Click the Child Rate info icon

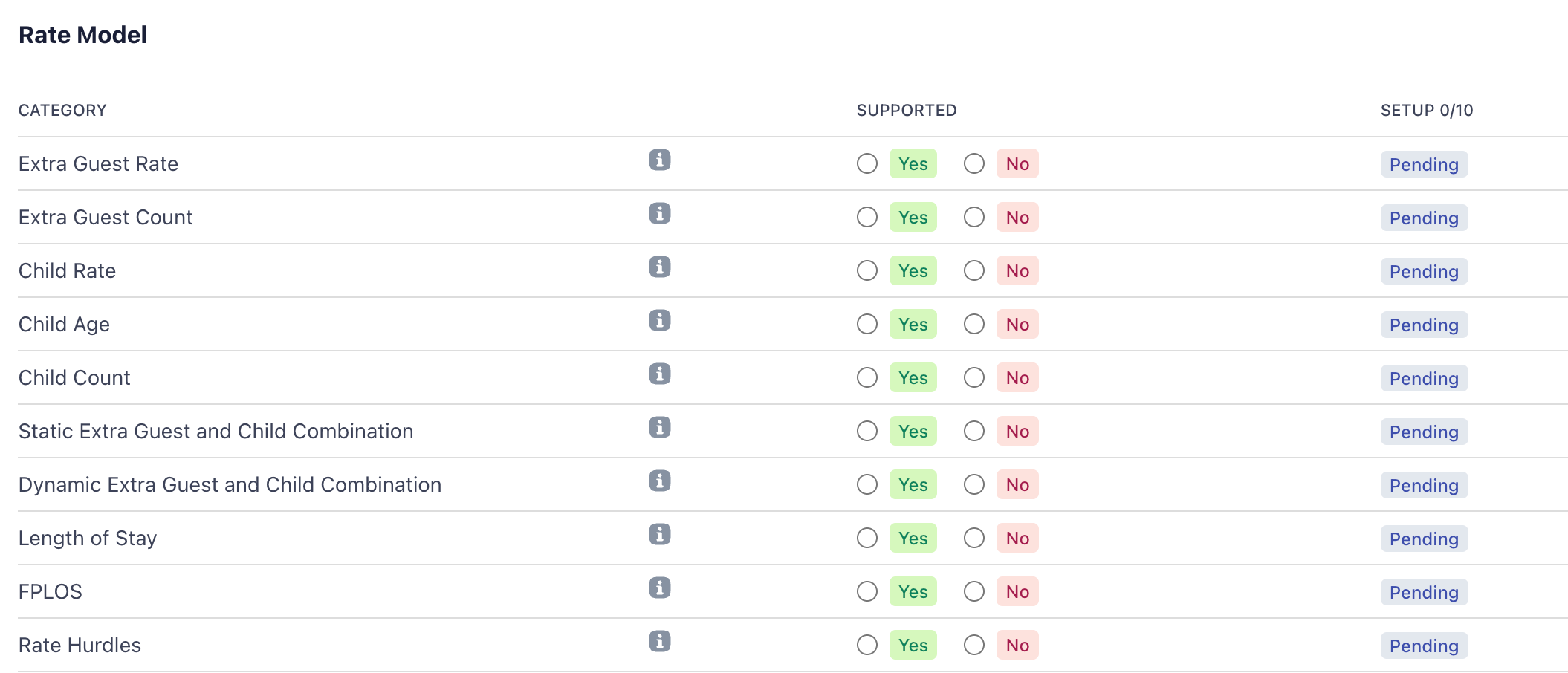tap(660, 267)
